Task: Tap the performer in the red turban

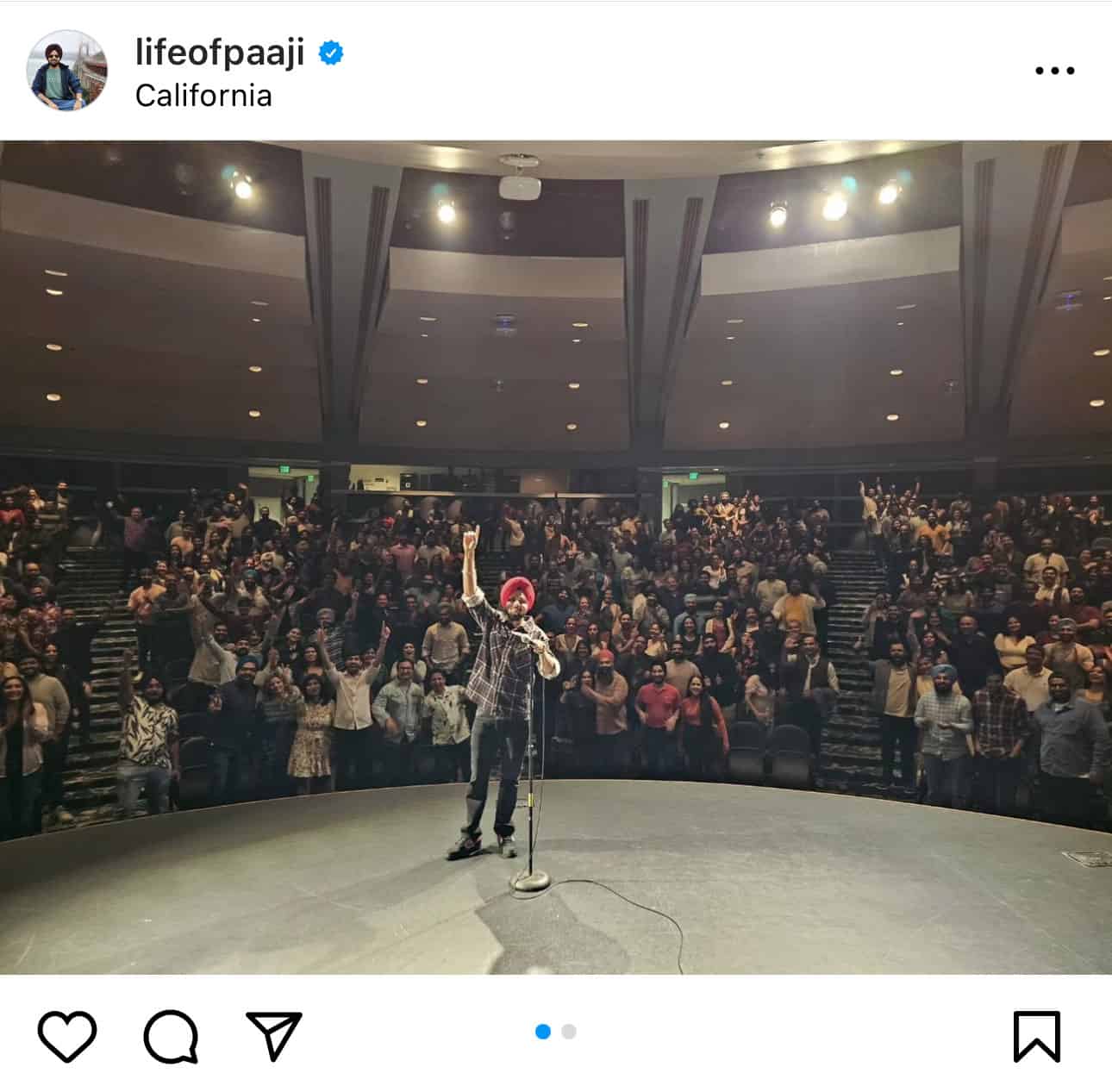Action: tap(504, 690)
